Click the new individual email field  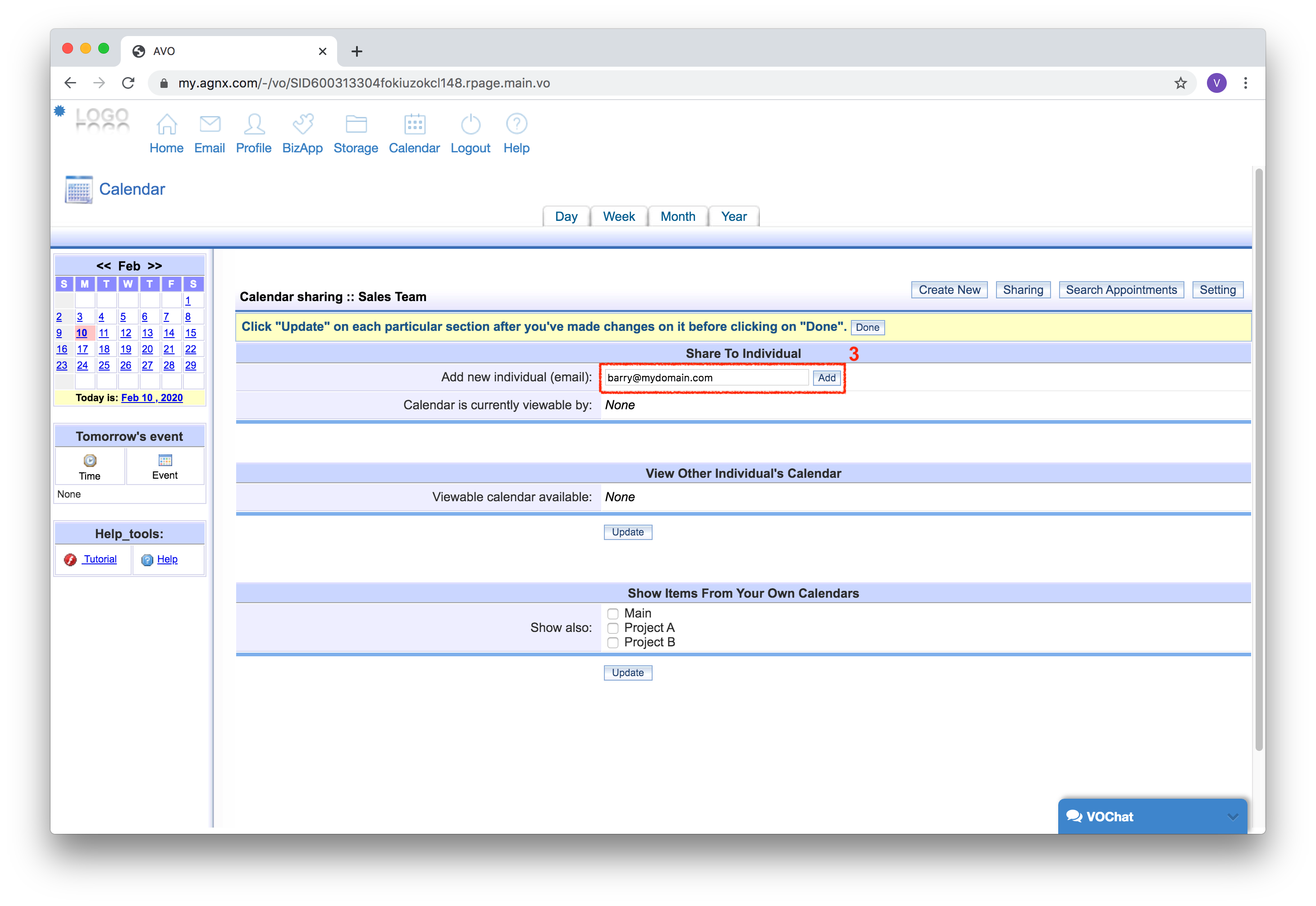point(706,378)
